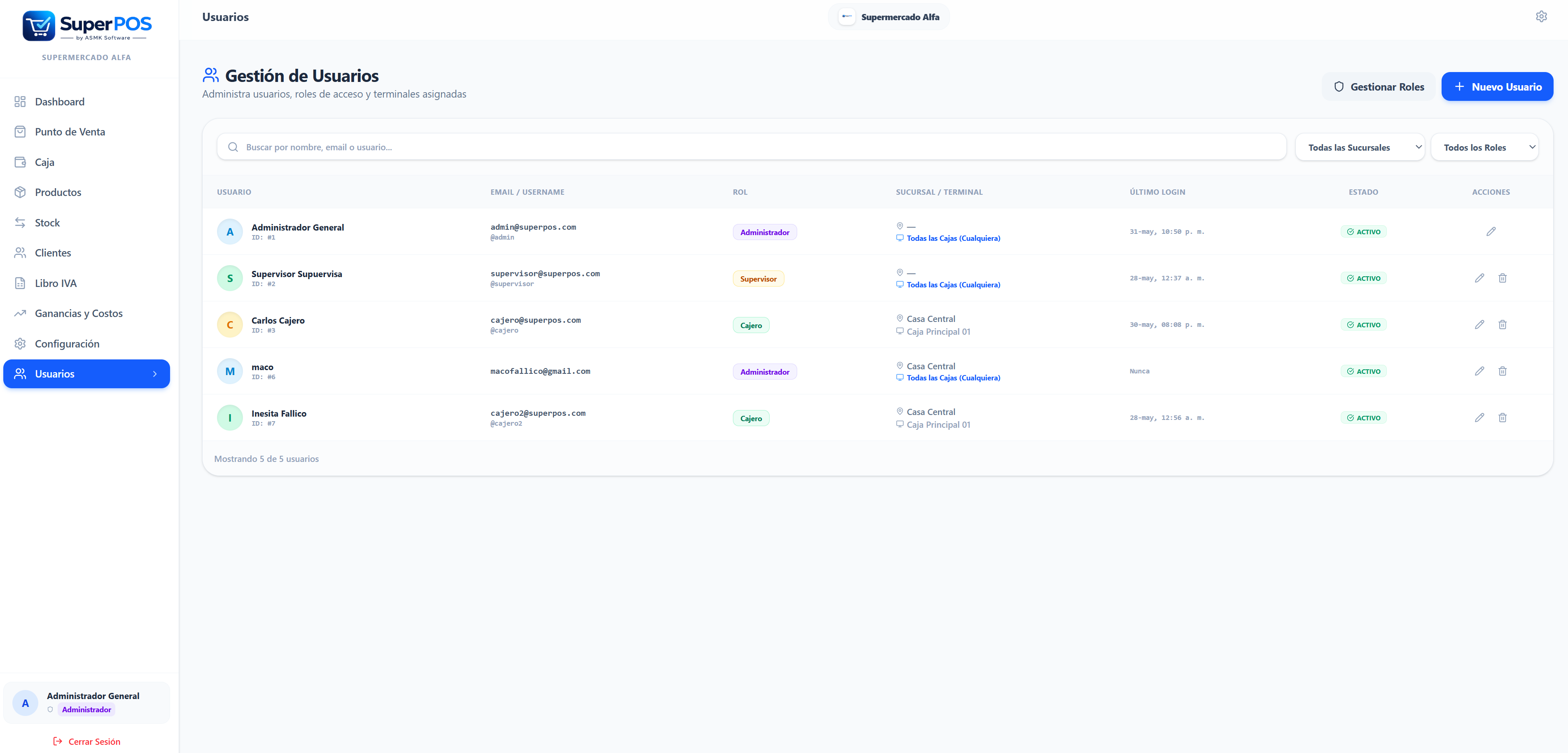The width and height of the screenshot is (1568, 753).
Task: Click avatar S of Supervisor Supuervisa
Action: tap(230, 278)
